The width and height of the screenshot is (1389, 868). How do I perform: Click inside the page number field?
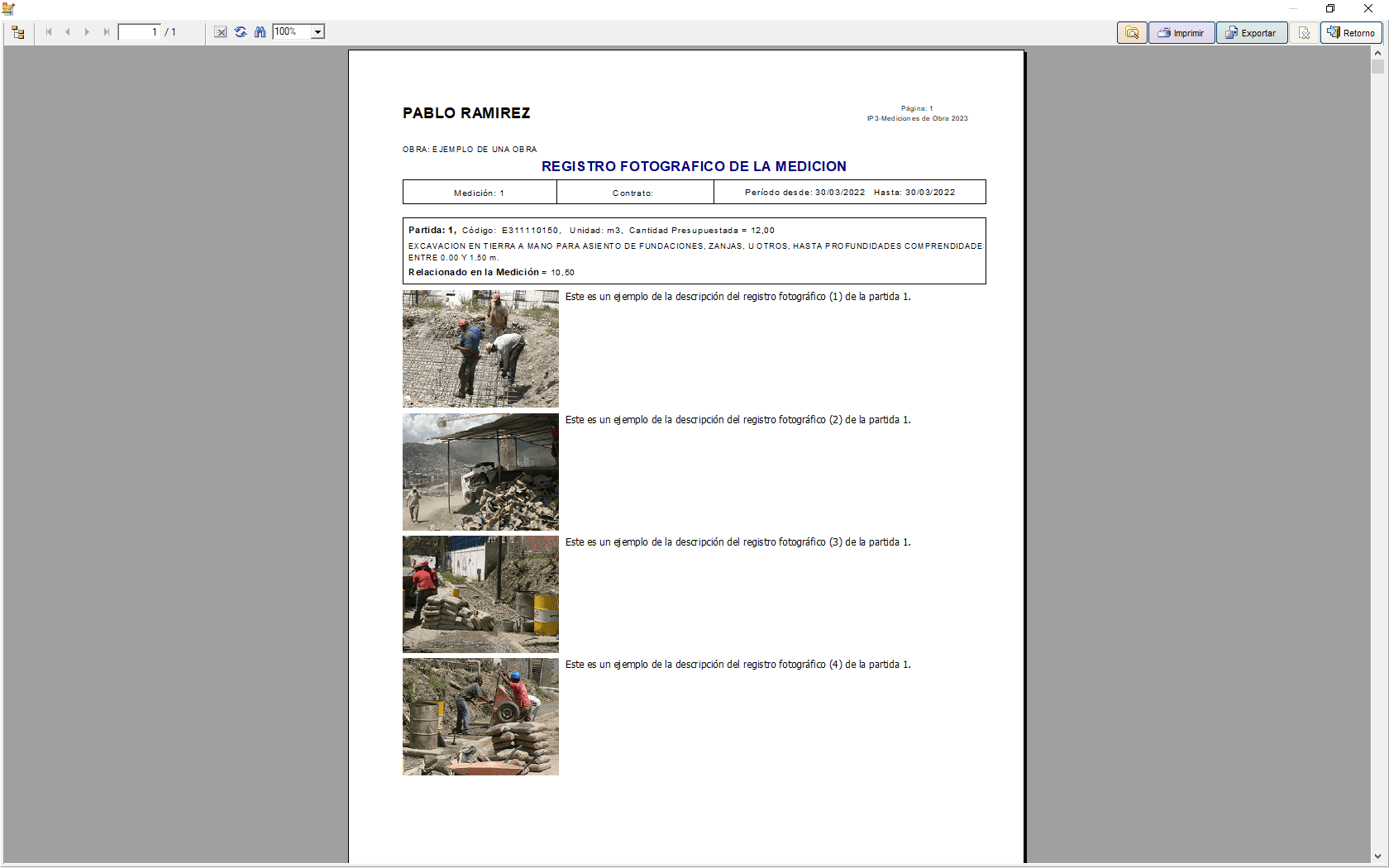point(141,31)
